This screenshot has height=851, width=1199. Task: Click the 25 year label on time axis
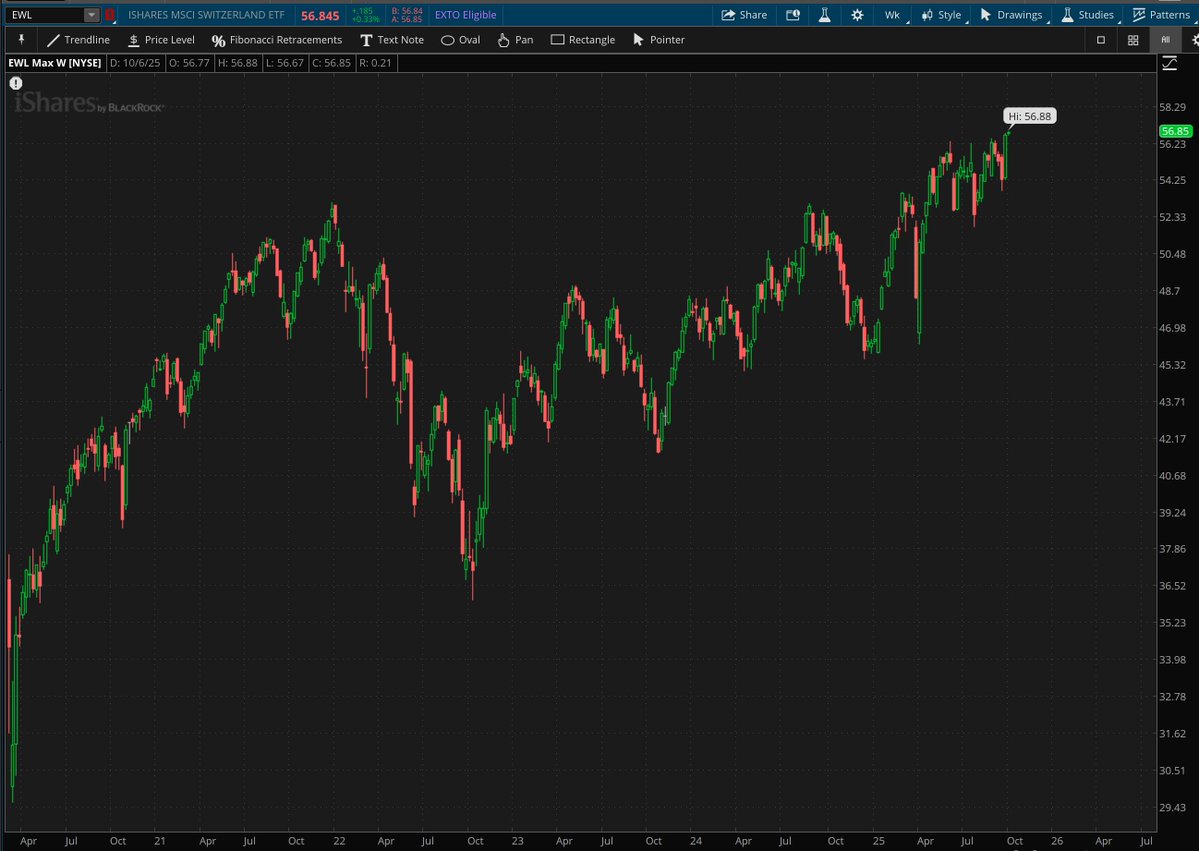879,841
